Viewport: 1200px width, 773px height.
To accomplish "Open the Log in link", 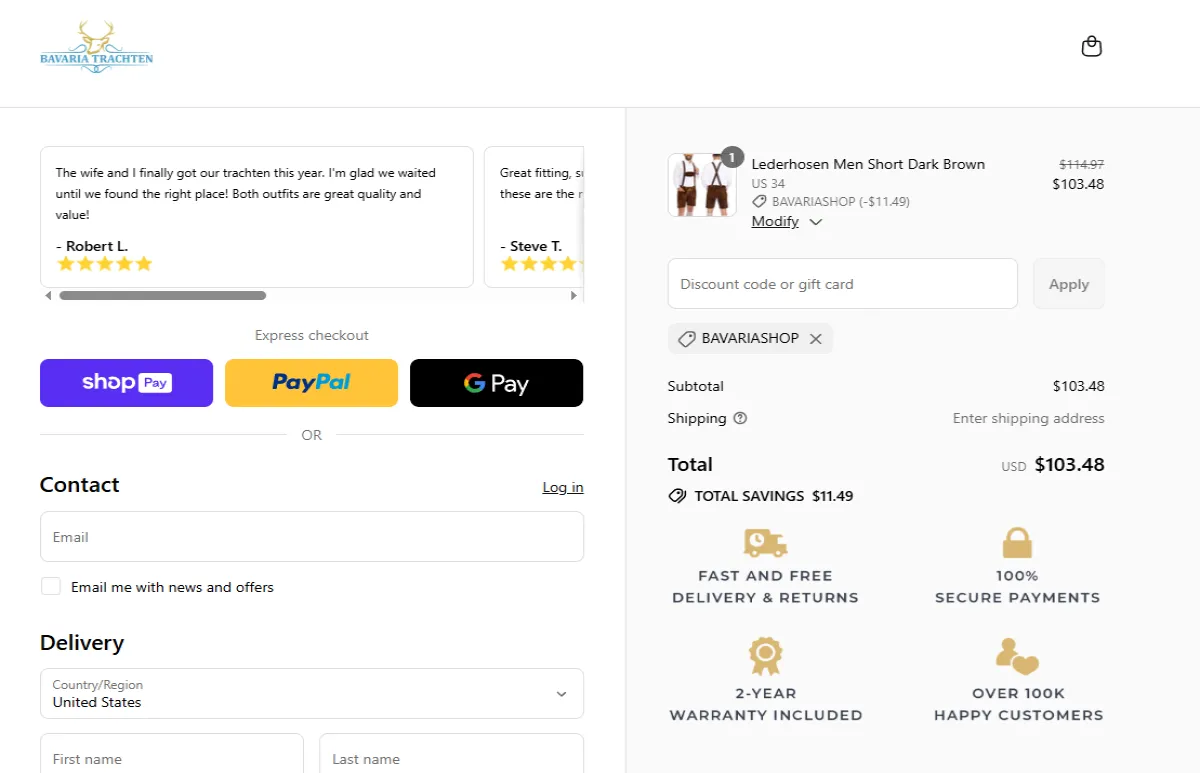I will (x=562, y=487).
